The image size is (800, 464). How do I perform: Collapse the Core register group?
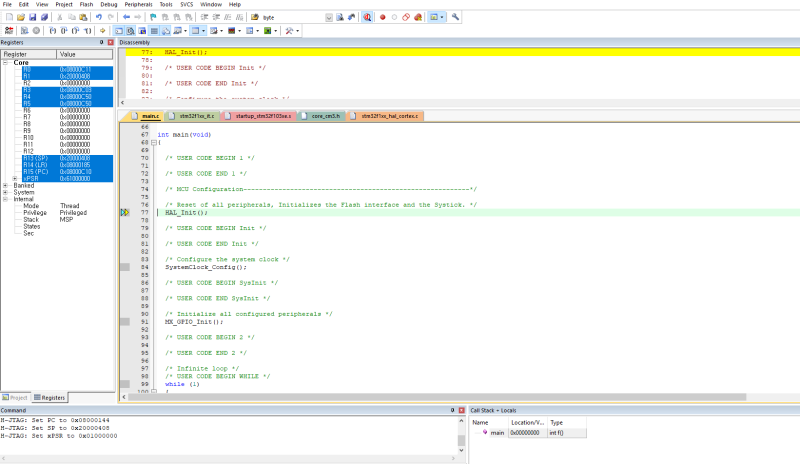coord(6,62)
